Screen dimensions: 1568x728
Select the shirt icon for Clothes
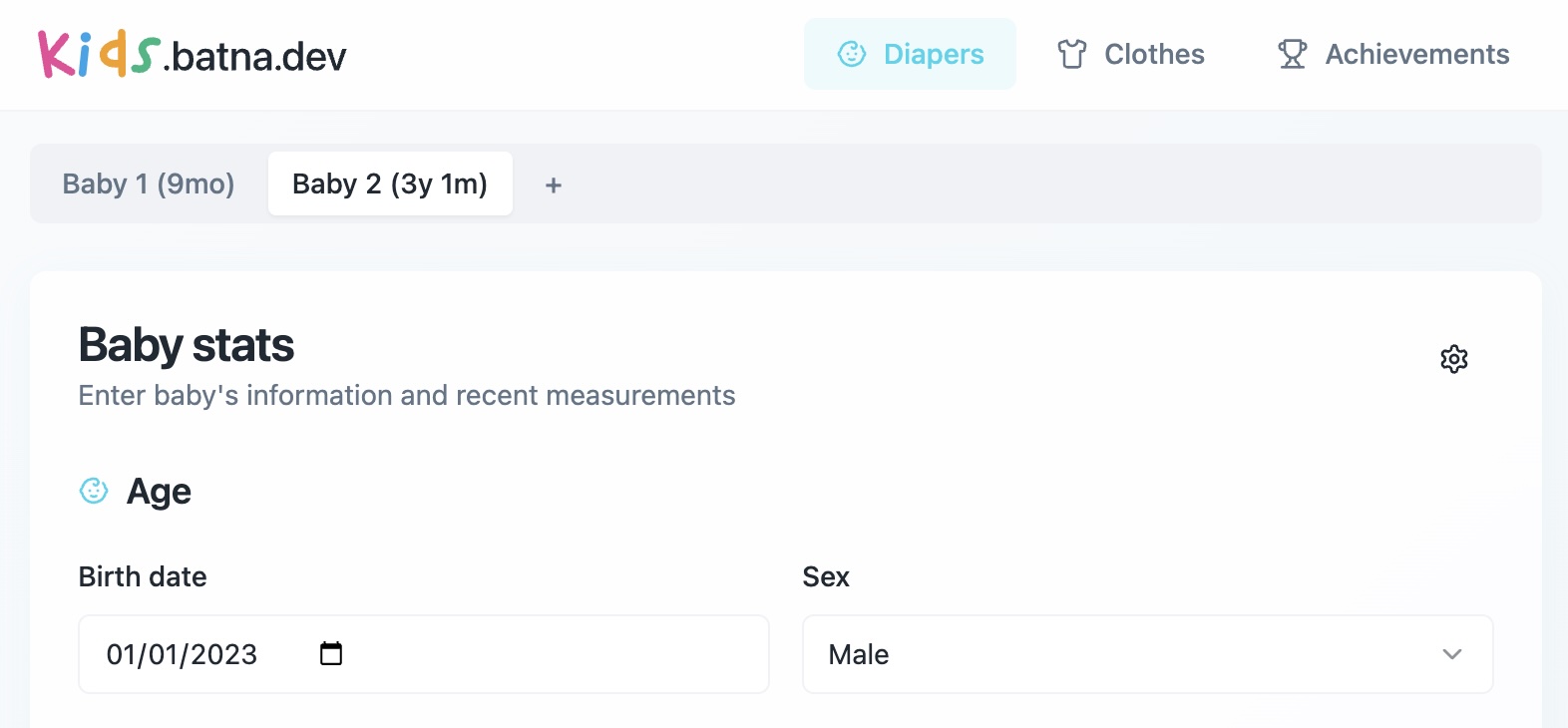coord(1070,54)
